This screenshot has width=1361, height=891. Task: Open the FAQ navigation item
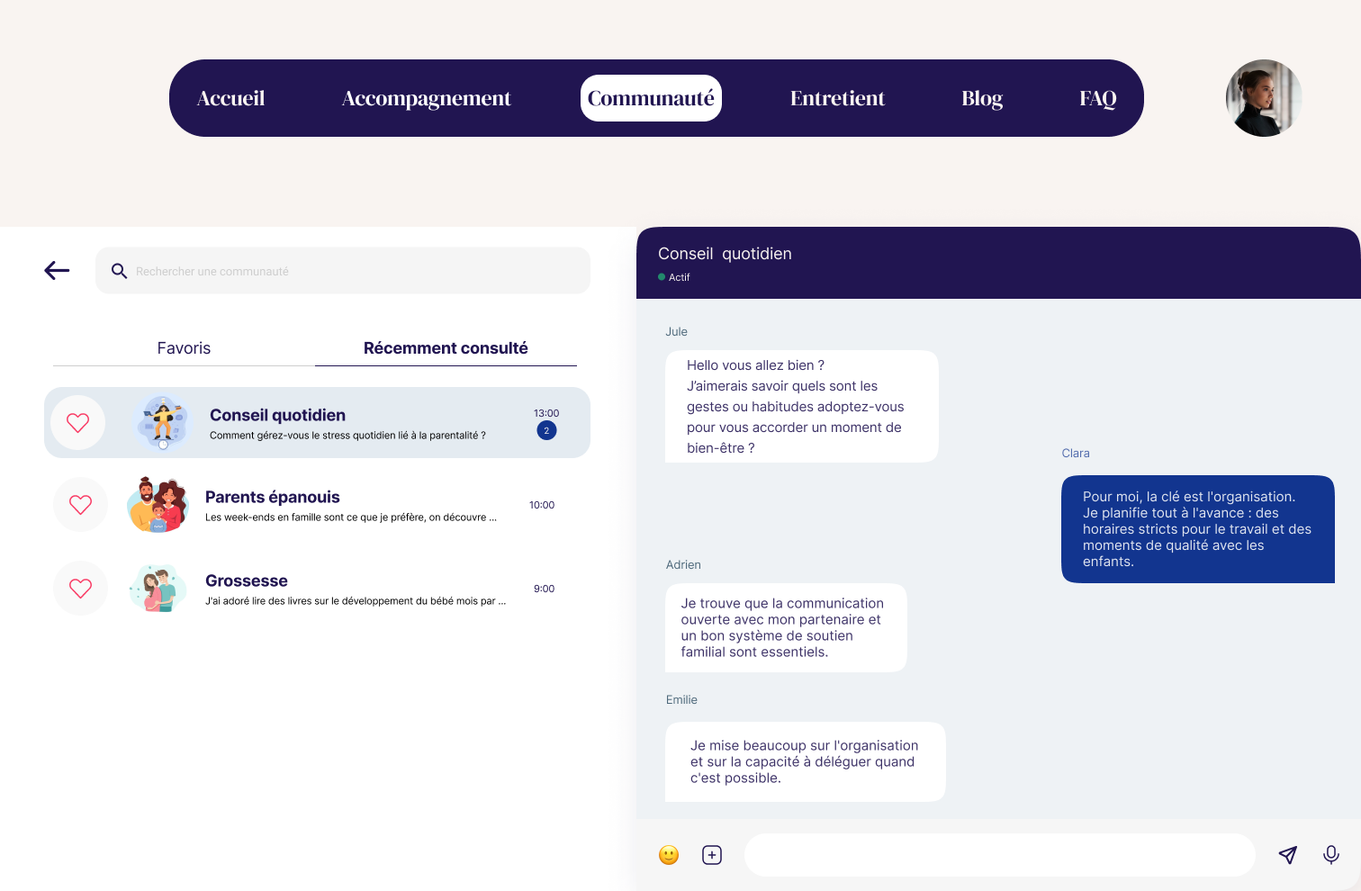(1098, 98)
